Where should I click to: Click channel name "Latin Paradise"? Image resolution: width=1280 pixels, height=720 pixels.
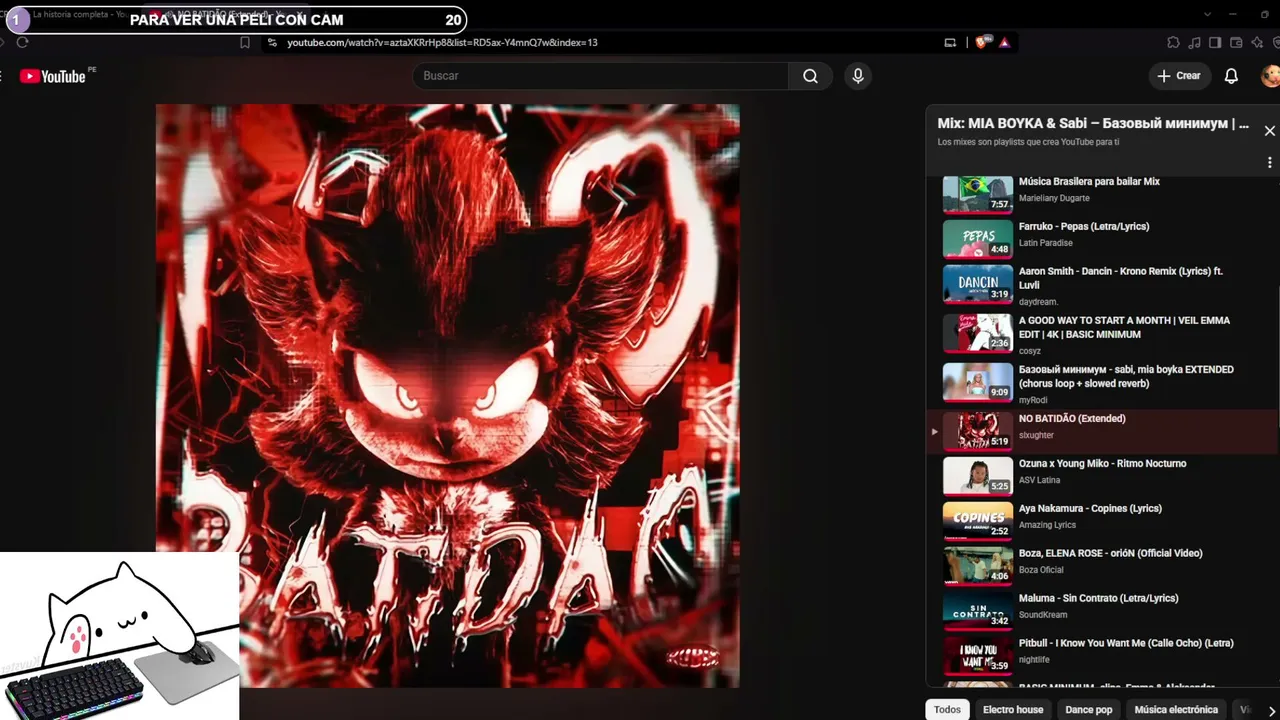[x=1046, y=243]
